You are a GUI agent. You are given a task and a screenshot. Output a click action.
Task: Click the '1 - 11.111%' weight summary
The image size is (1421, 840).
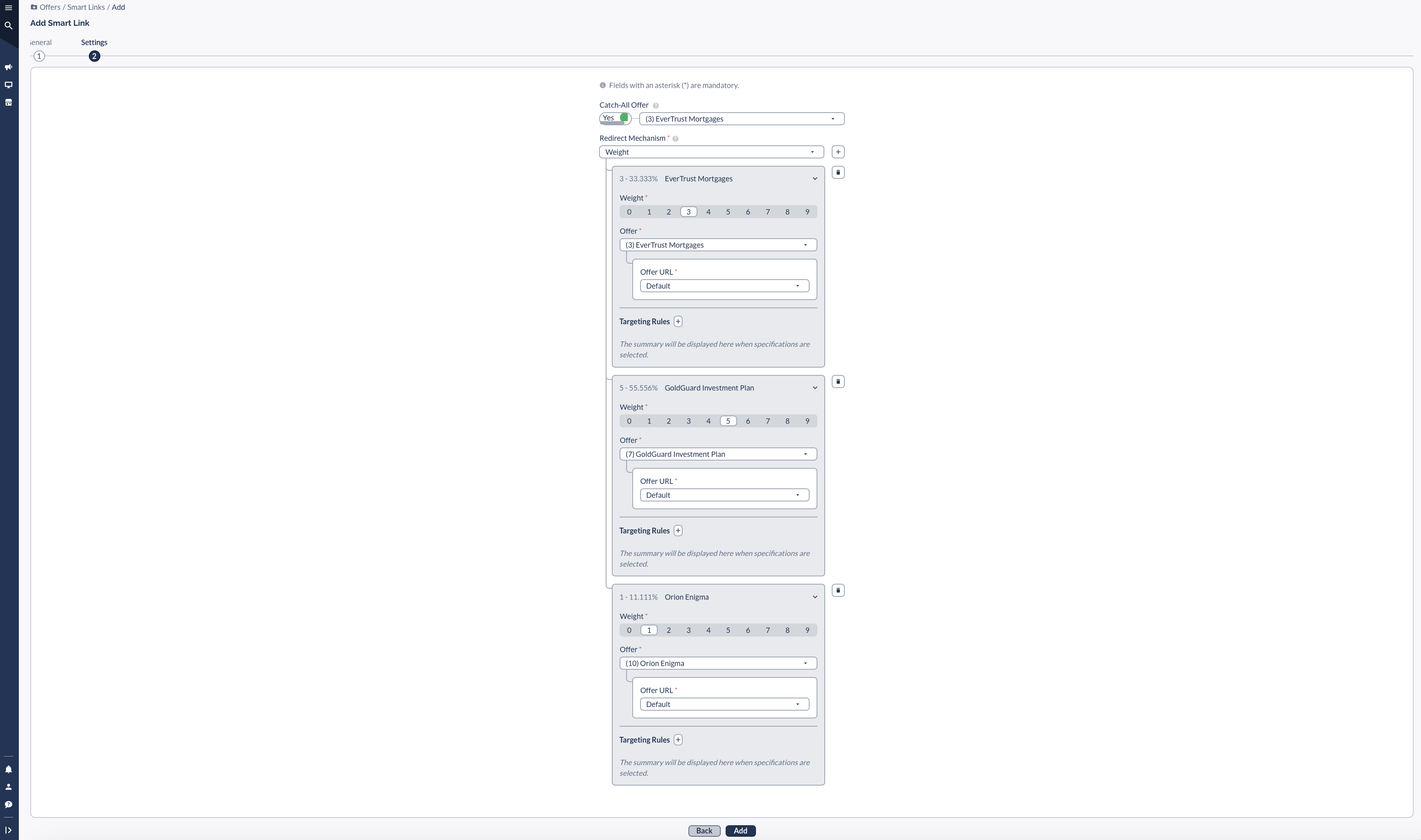coord(638,597)
